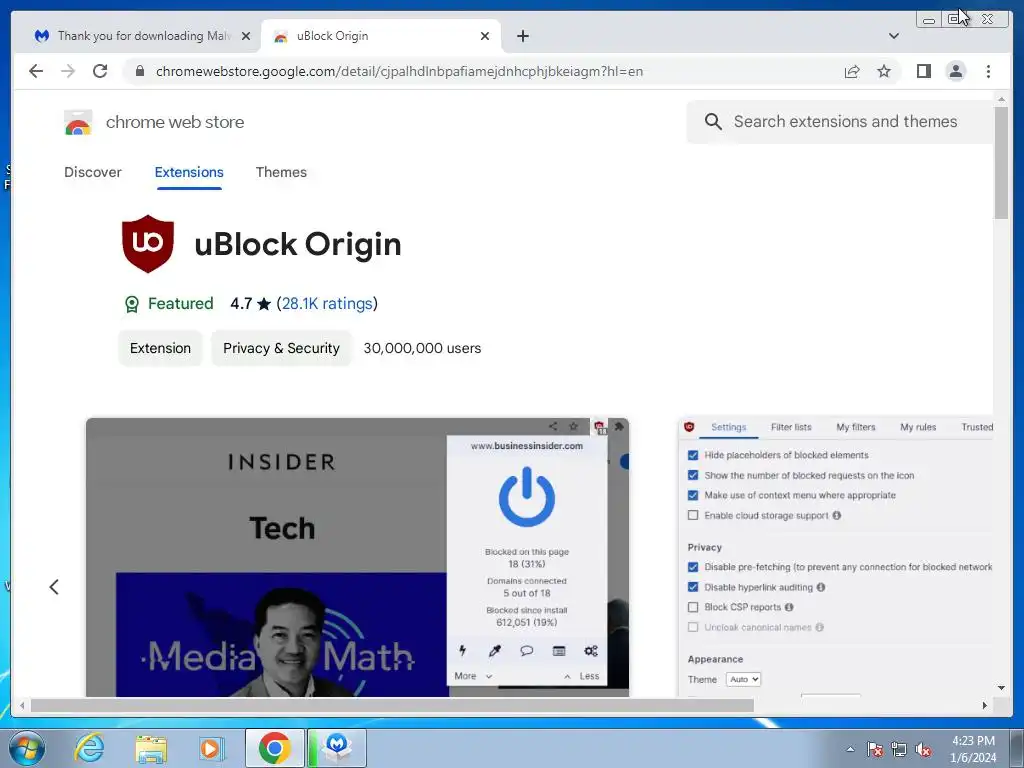Click the uBlock Origin shield logo

pyautogui.click(x=148, y=244)
